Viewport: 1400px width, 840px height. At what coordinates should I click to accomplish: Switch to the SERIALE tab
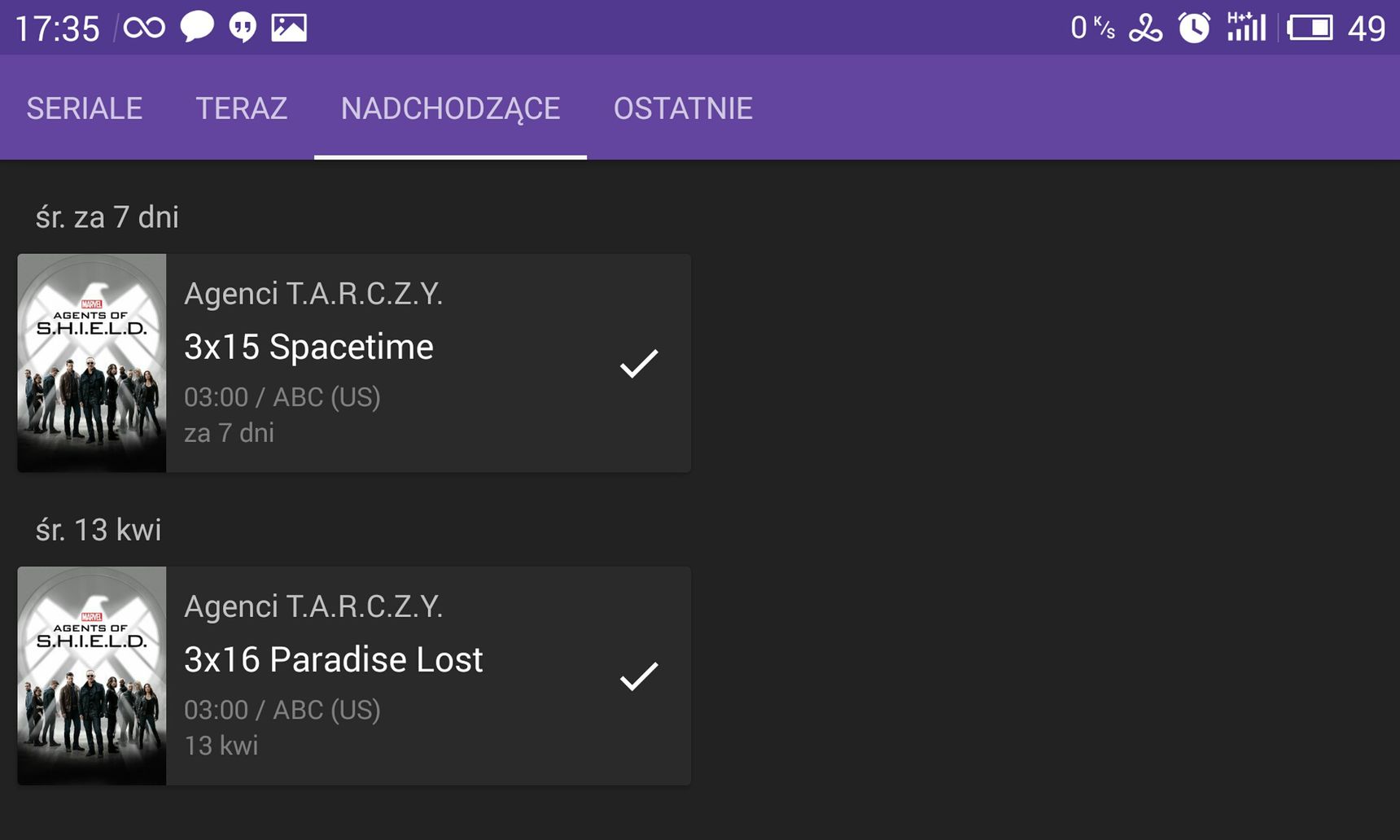coord(85,108)
